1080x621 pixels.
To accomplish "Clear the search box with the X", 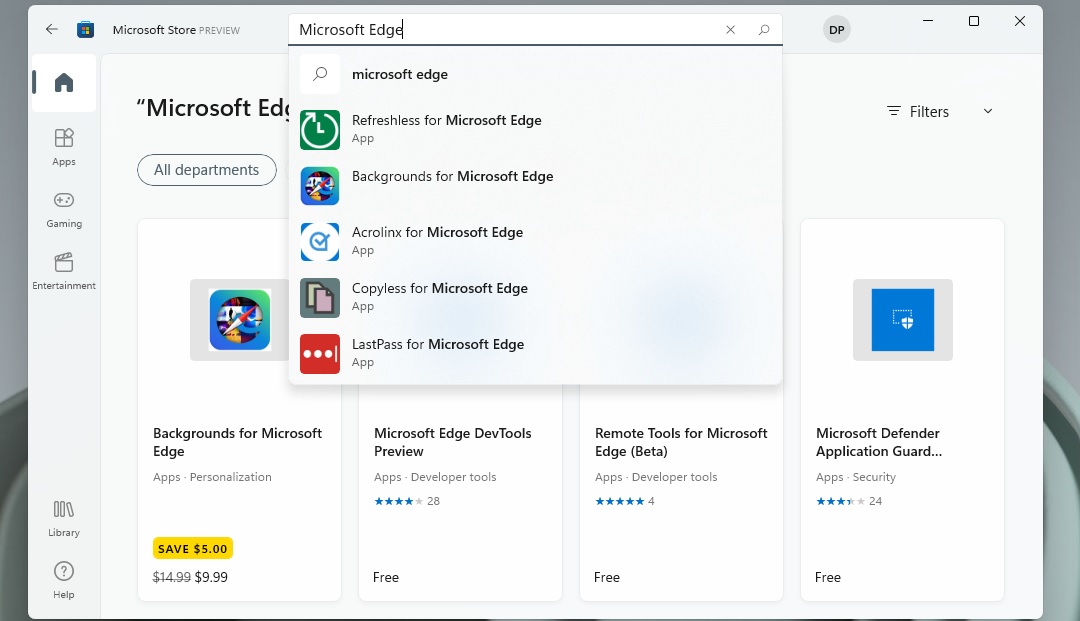I will [x=730, y=29].
